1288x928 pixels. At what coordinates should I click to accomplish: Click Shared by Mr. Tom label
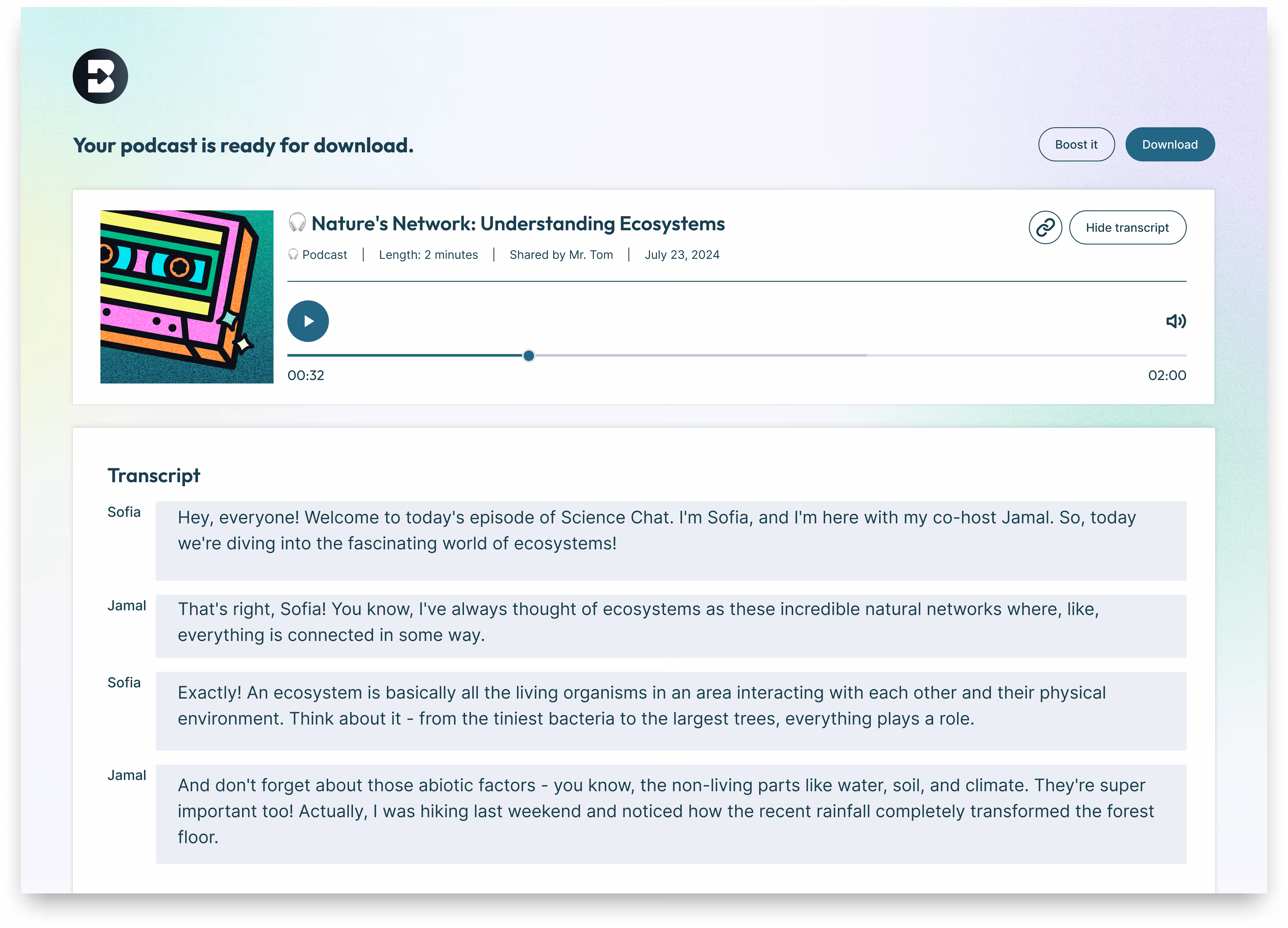point(561,255)
